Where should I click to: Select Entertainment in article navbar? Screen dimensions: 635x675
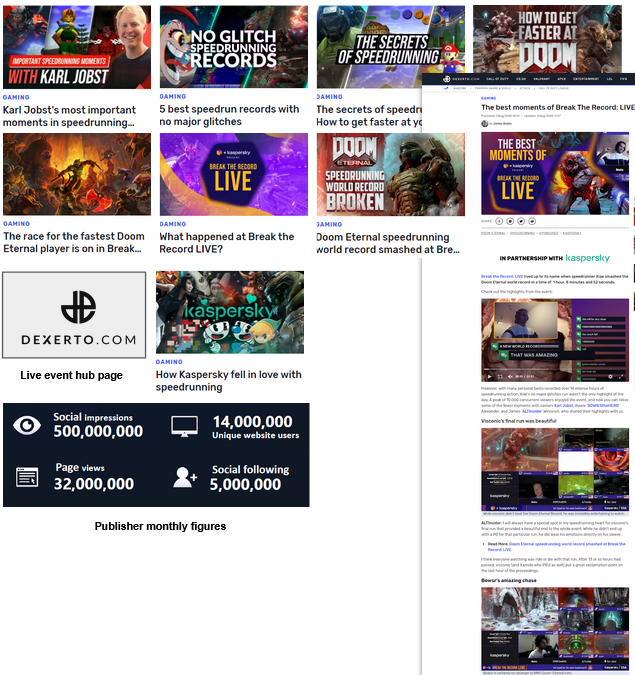pos(586,79)
